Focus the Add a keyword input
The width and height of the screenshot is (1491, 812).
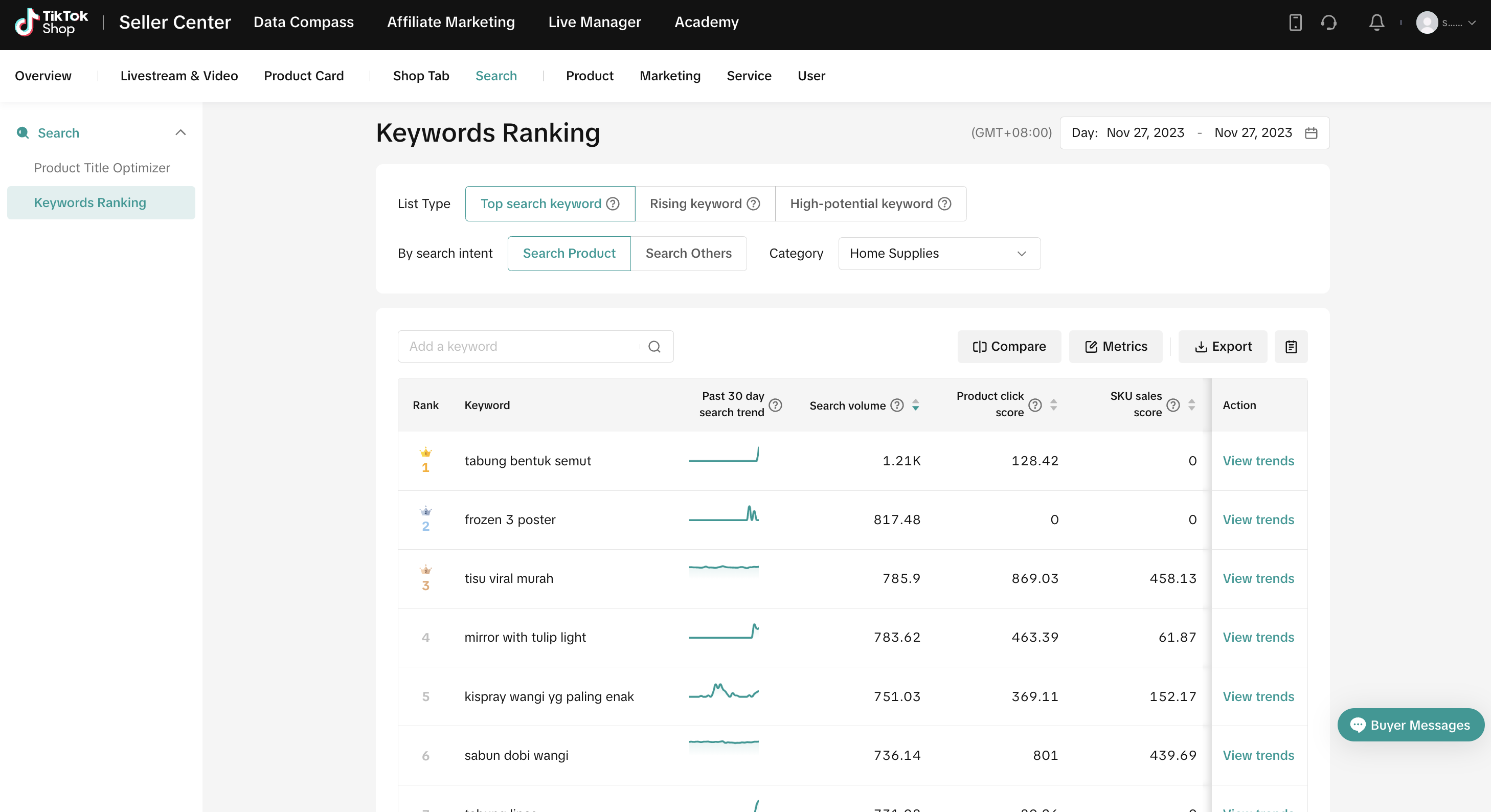(x=535, y=347)
